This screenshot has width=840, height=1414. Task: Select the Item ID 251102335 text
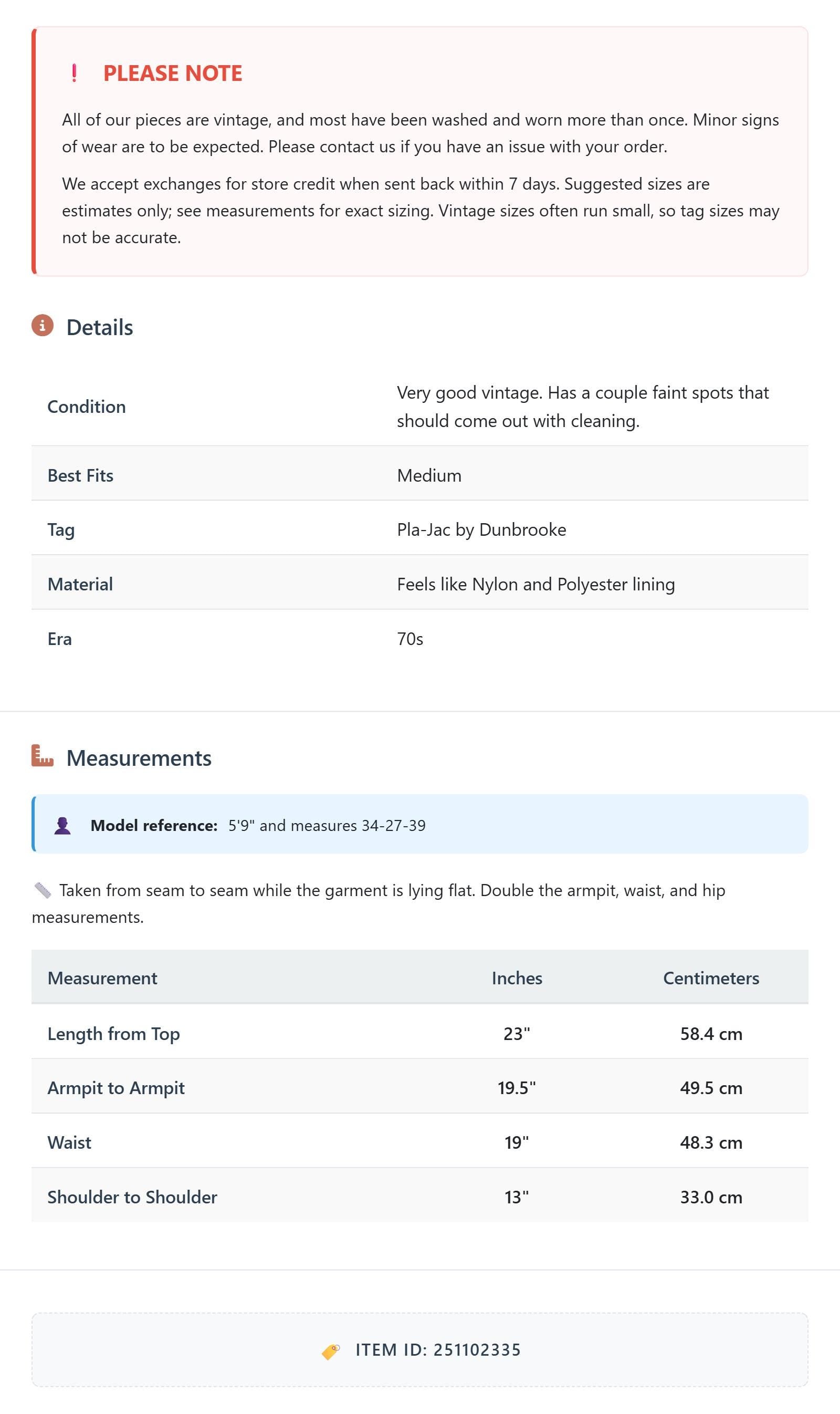point(437,1350)
